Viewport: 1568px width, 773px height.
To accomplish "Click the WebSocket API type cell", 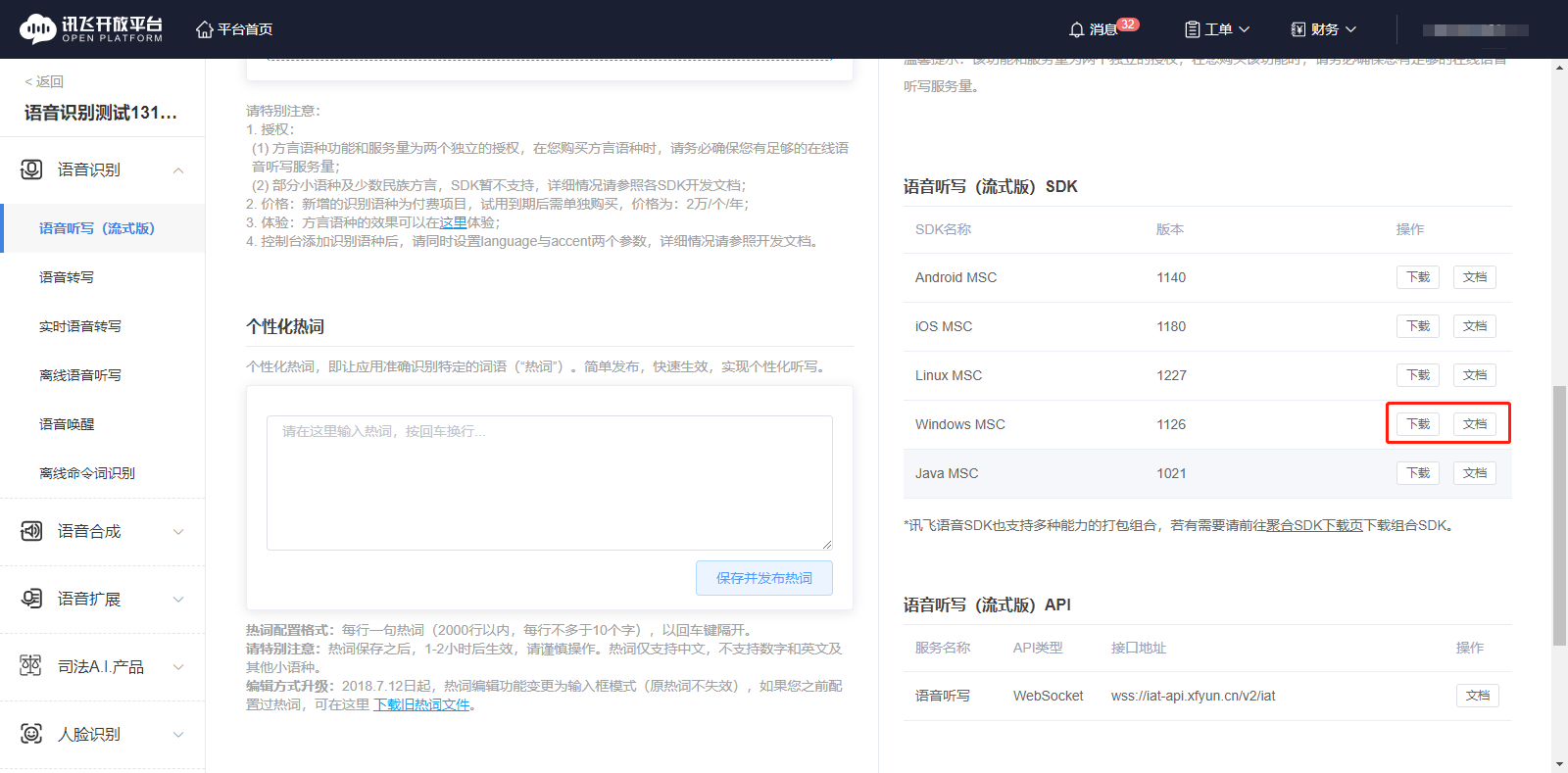I will [1049, 696].
